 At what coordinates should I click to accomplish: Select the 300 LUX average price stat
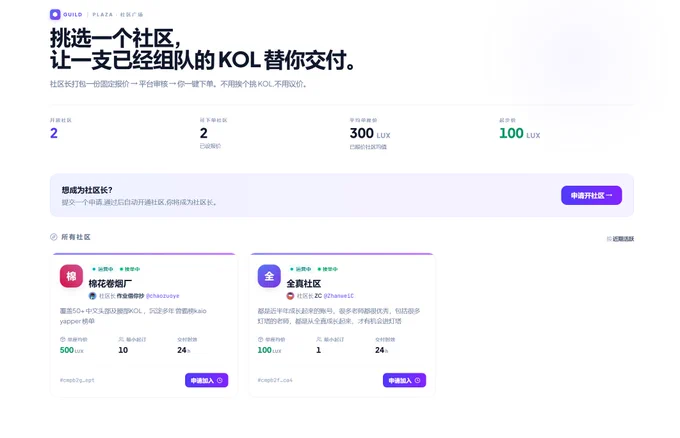370,133
